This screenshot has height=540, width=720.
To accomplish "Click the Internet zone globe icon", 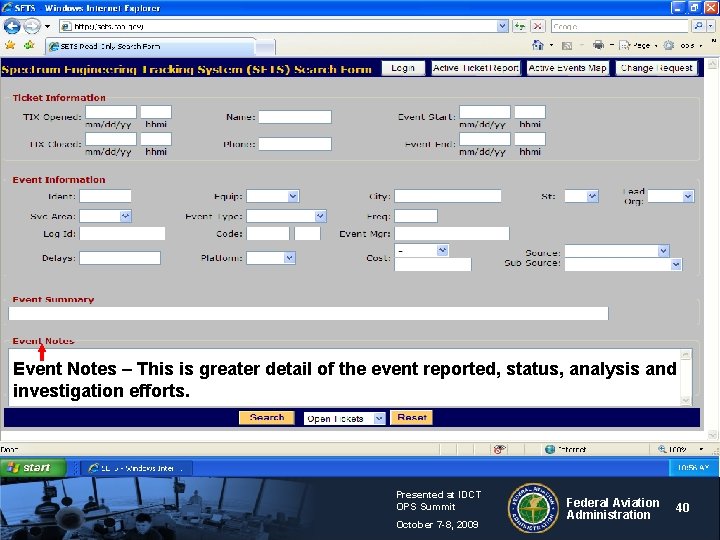I will click(550, 449).
